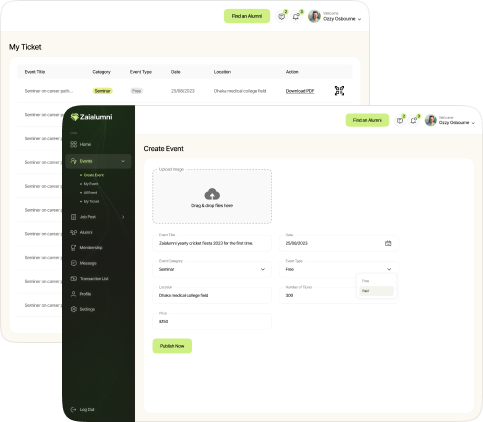483x422 pixels.
Task: Click the Publish Now button
Action: tap(172, 346)
